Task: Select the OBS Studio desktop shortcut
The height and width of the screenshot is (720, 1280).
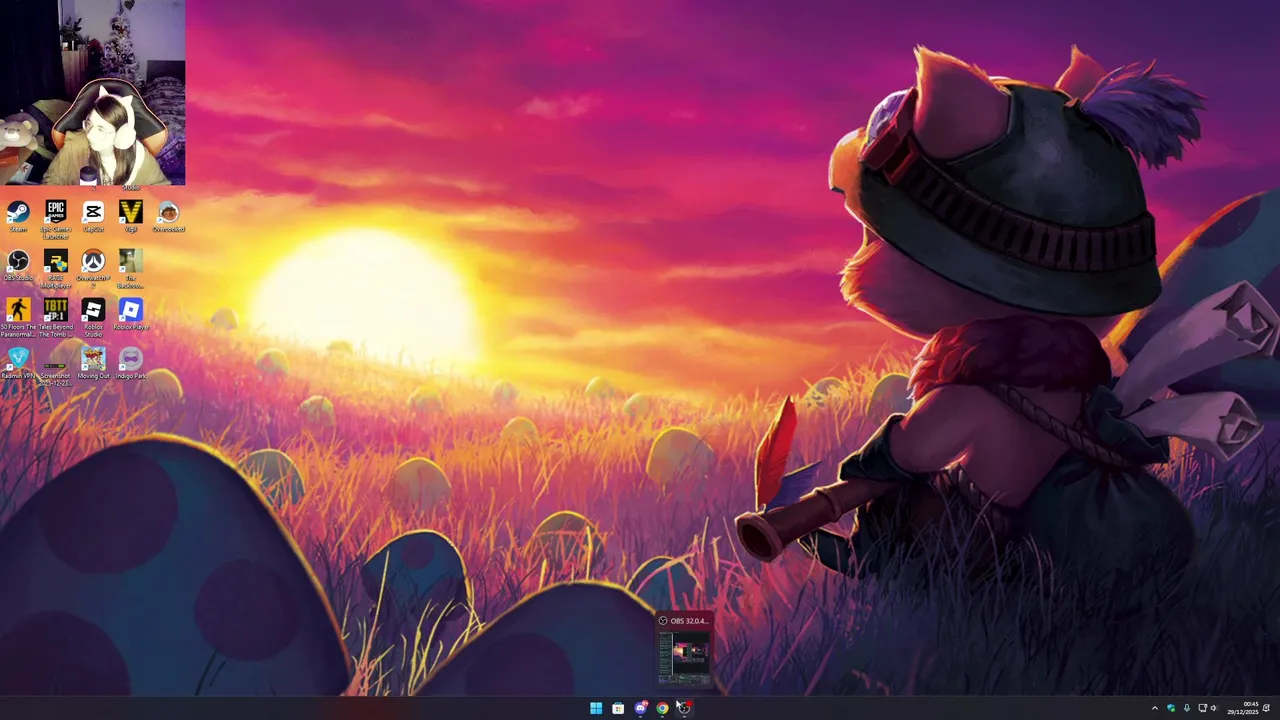Action: coord(18,266)
